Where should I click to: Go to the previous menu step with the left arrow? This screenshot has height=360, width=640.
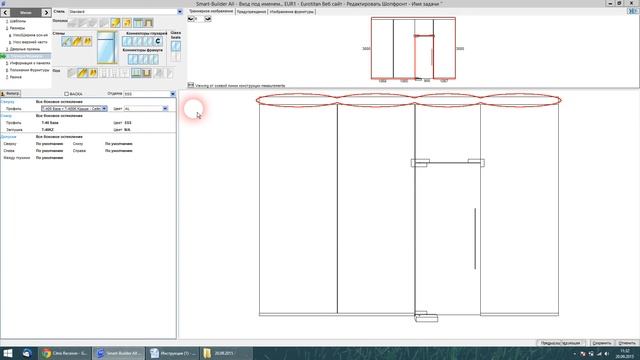(x=5, y=13)
